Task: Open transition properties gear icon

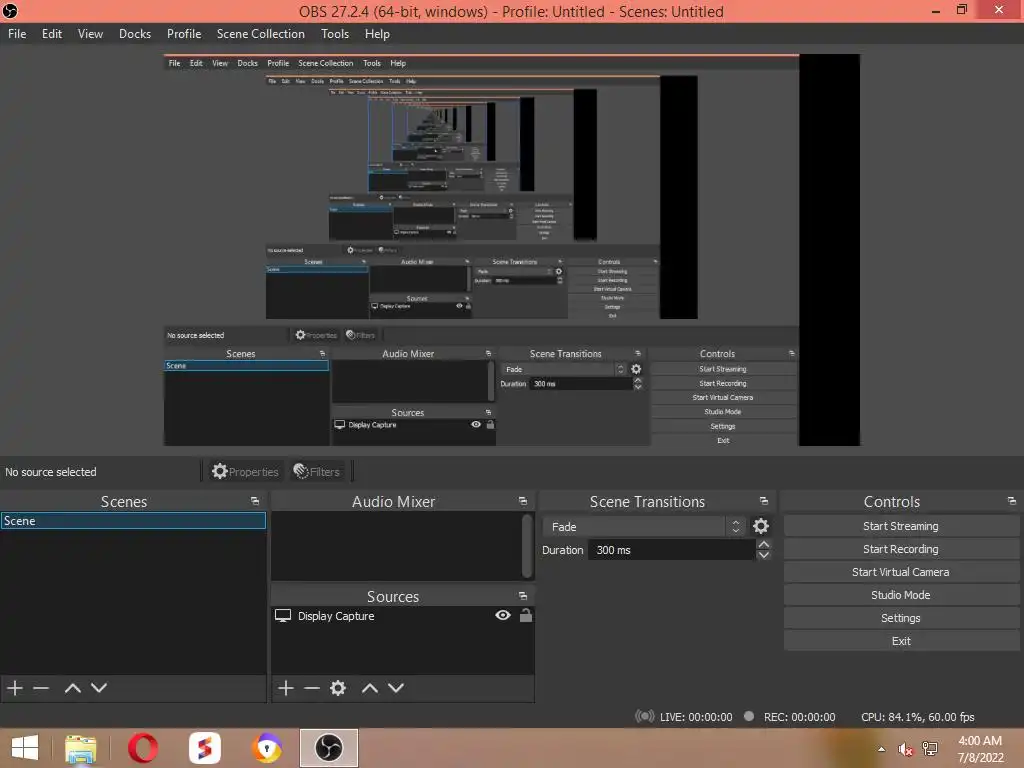Action: pos(761,526)
